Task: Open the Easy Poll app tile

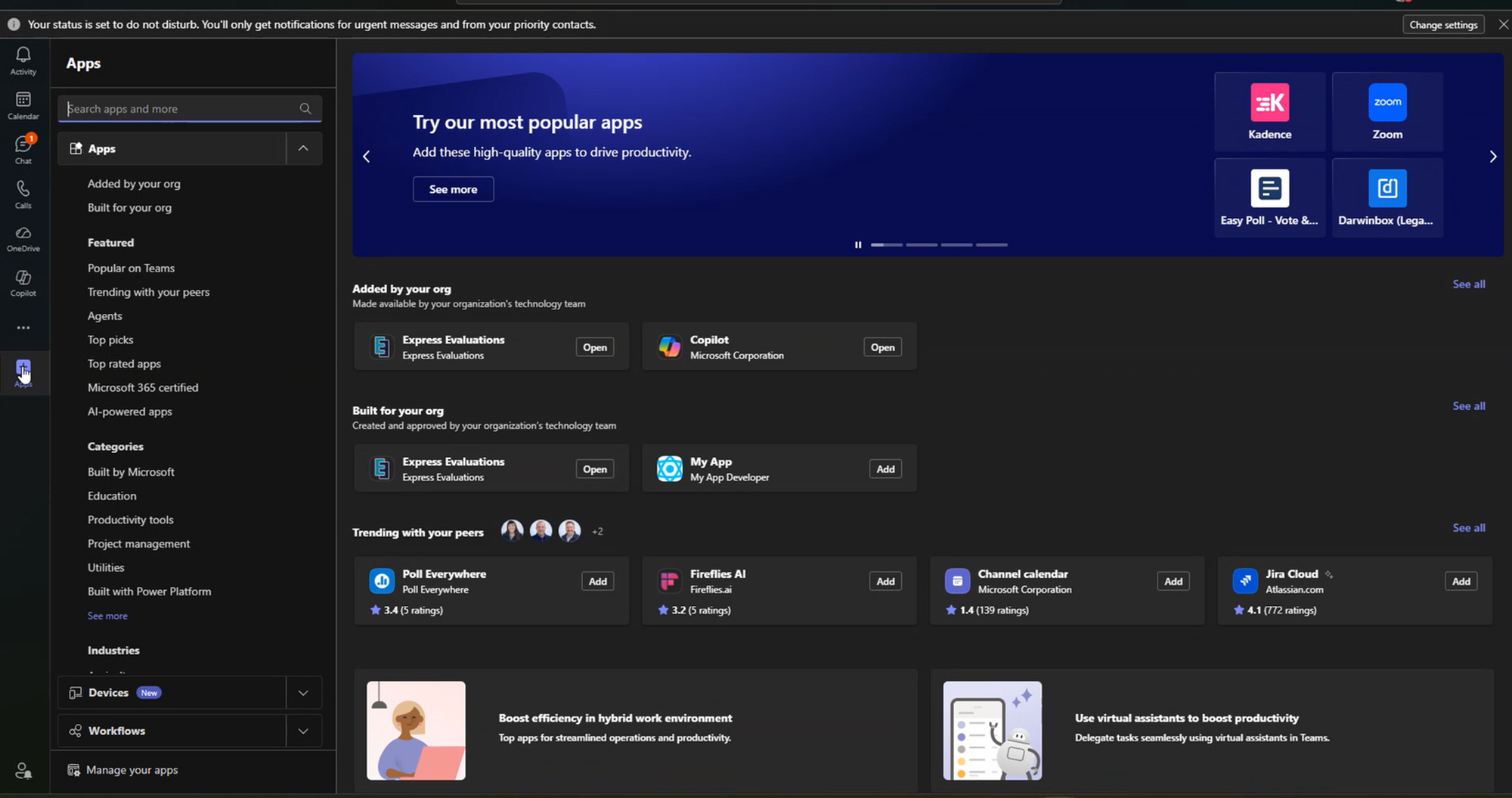Action: 1270,198
